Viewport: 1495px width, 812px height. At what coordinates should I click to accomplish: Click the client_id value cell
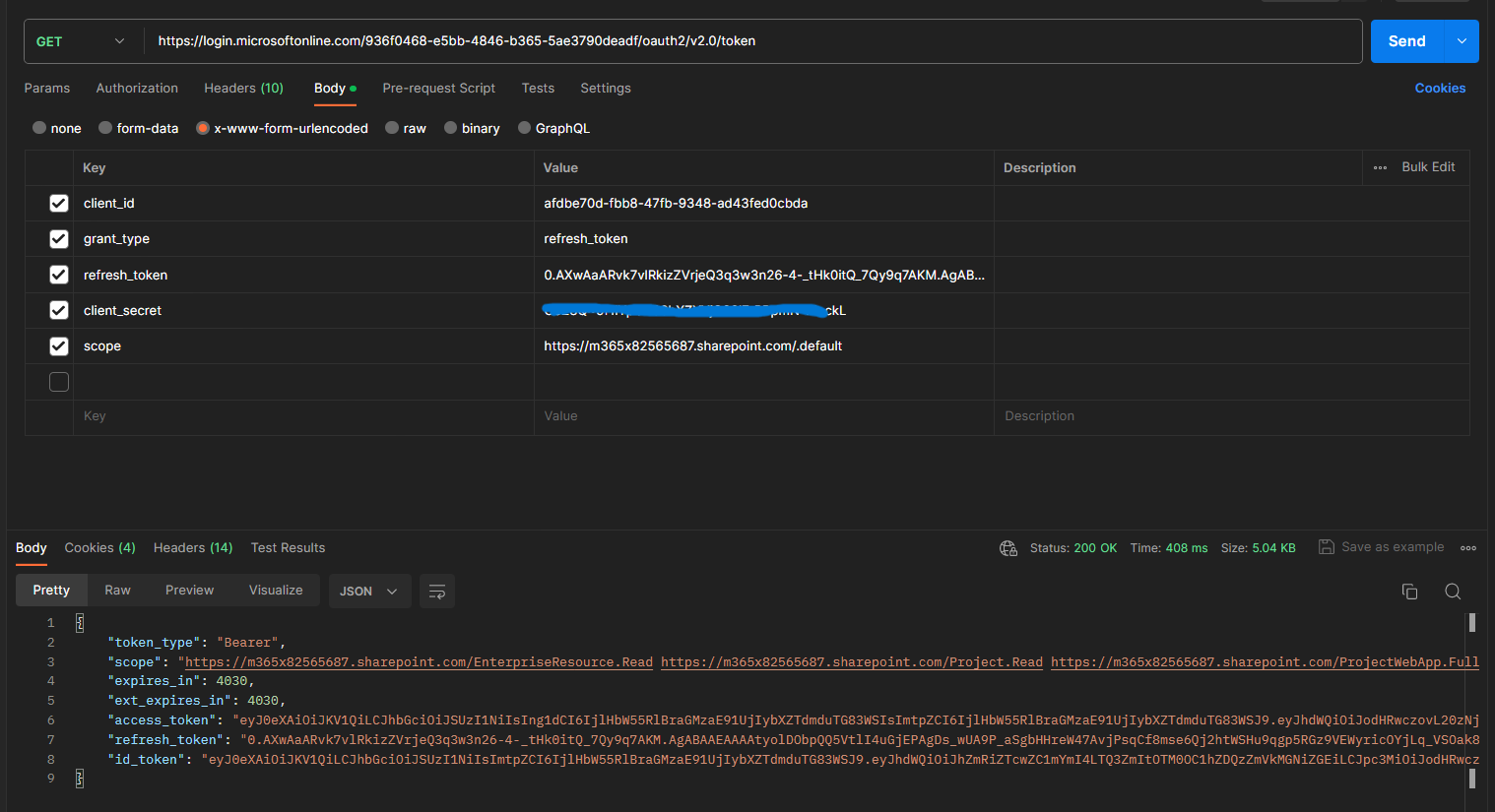click(764, 204)
